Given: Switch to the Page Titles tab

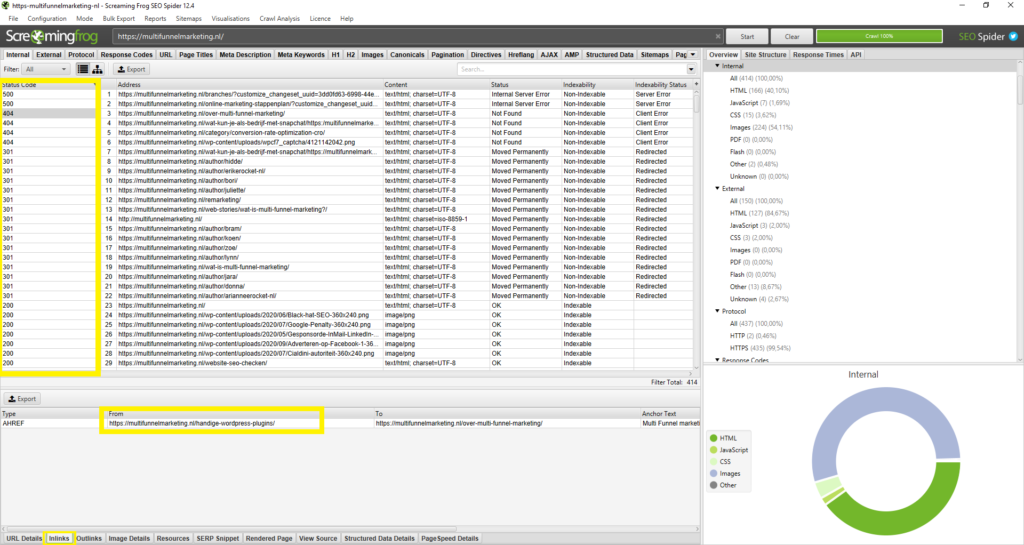Looking at the screenshot, I should (196, 55).
